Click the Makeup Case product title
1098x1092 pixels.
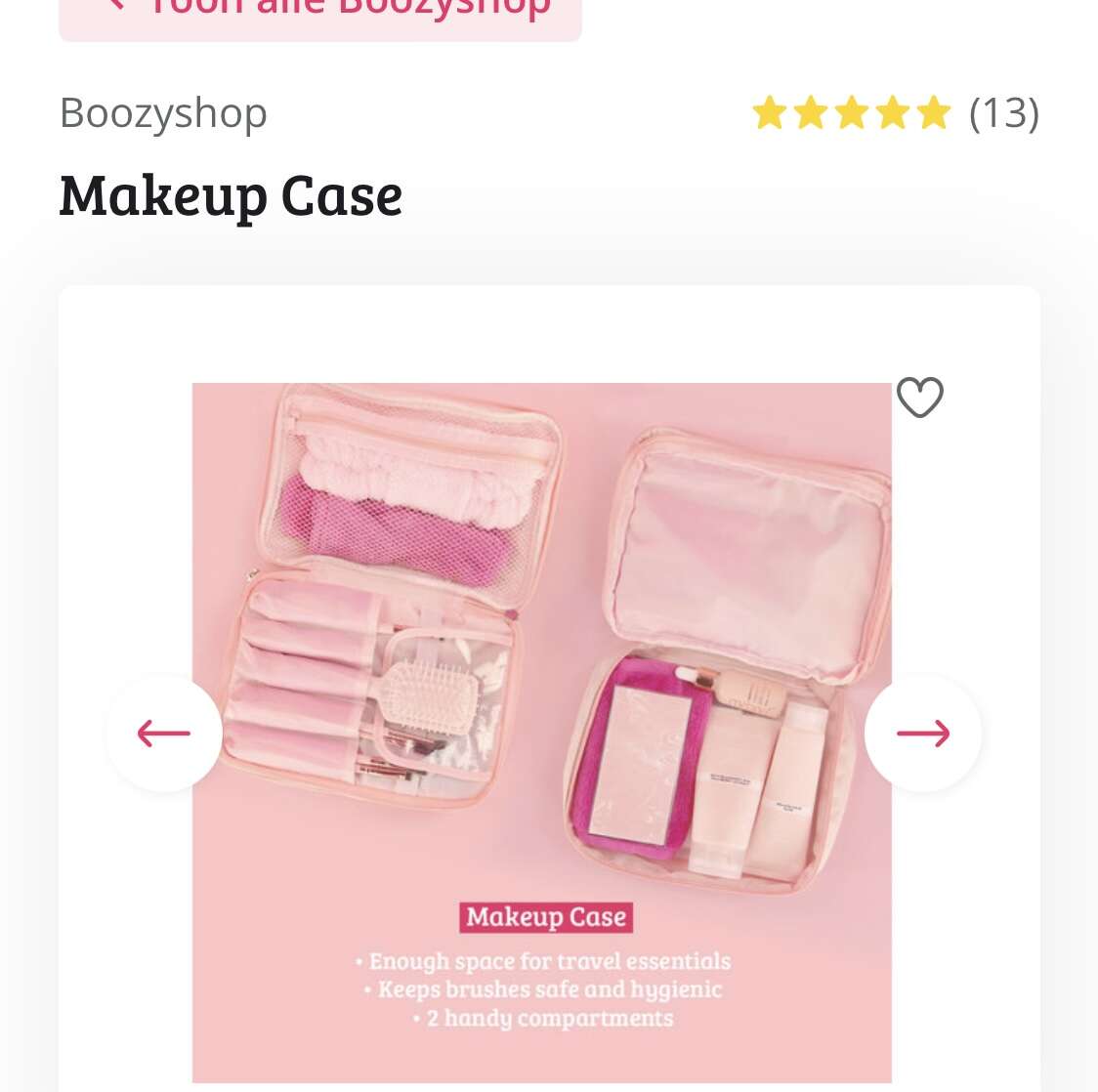(x=232, y=196)
